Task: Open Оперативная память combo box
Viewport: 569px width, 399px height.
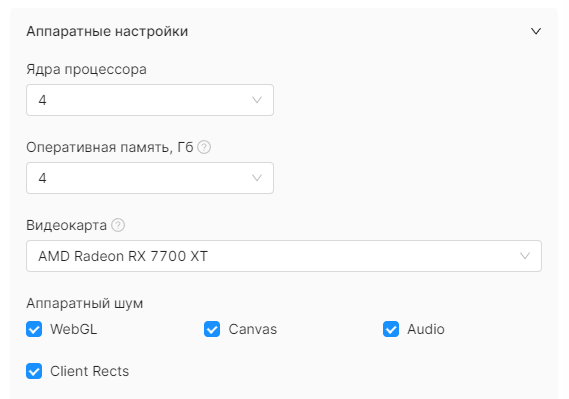Action: pos(150,178)
